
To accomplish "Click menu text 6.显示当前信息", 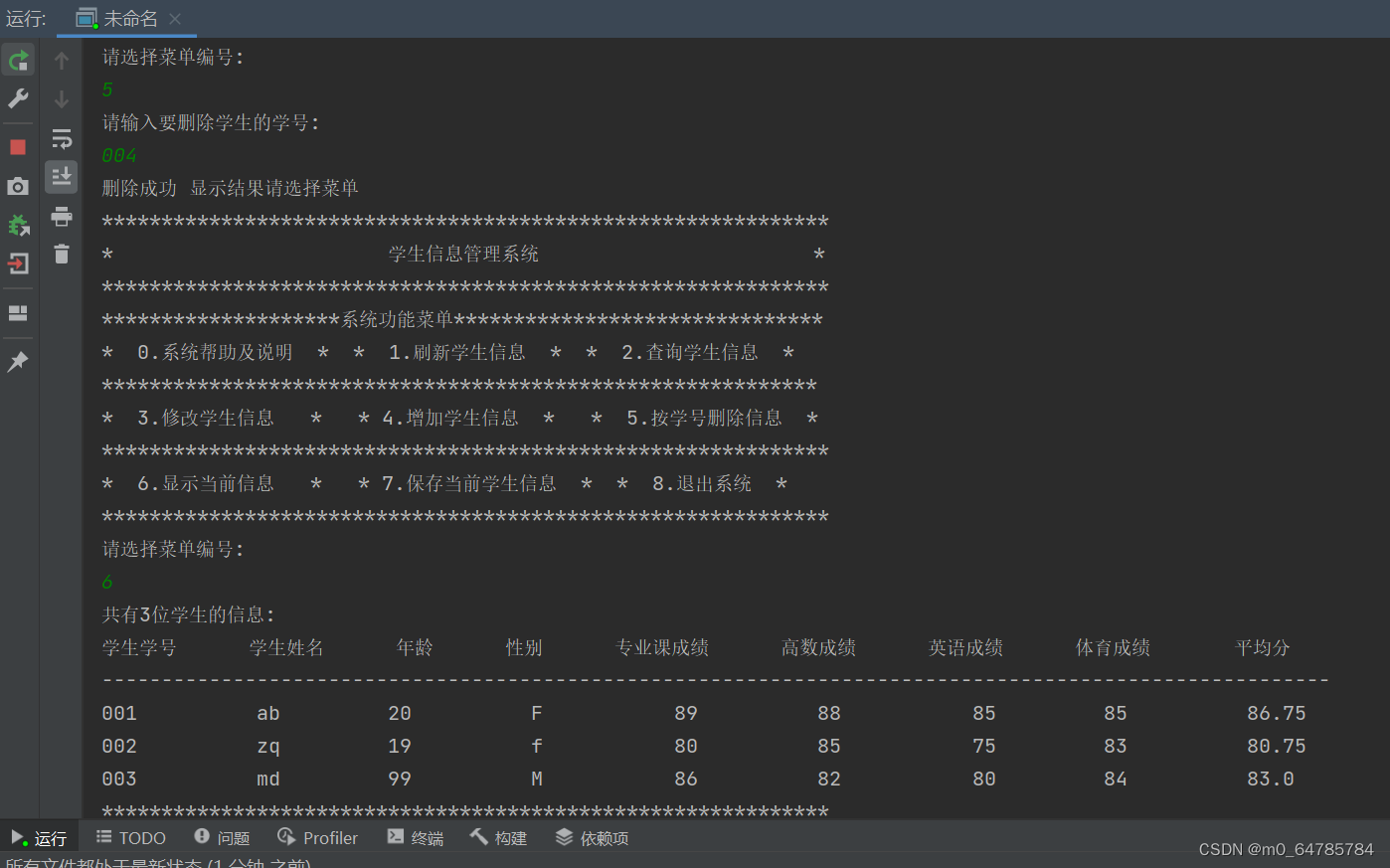I will tap(206, 483).
